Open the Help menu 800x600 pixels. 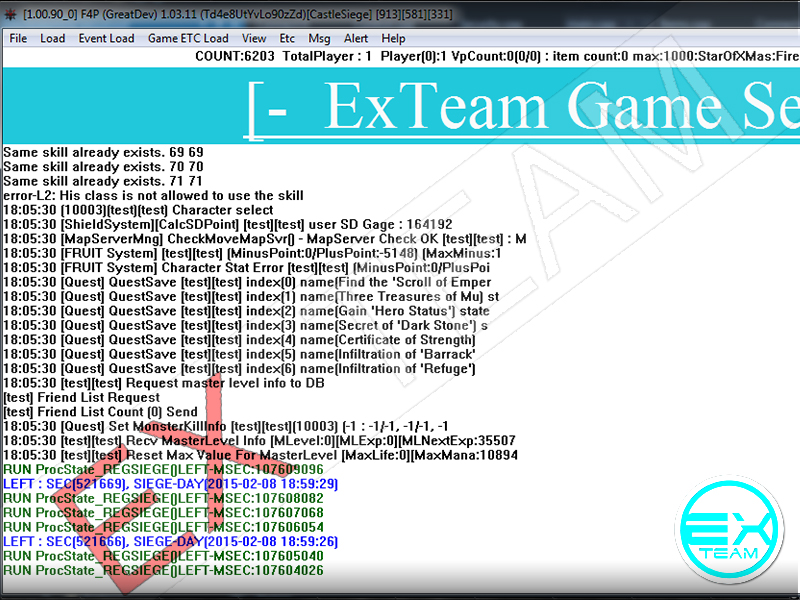pyautogui.click(x=394, y=38)
